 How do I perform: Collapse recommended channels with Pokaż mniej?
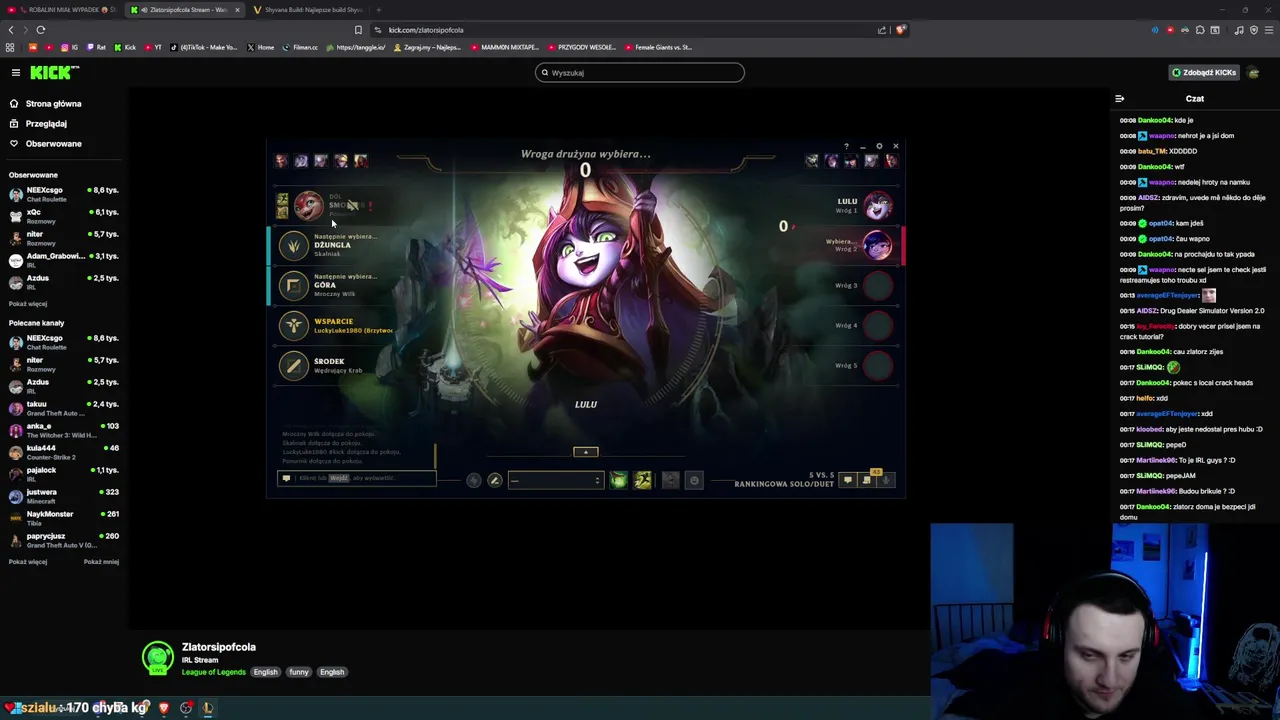point(101,561)
